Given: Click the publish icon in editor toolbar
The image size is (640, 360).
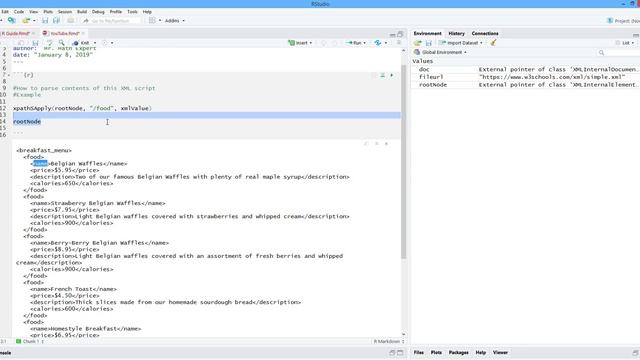Looking at the screenshot, I should (x=378, y=43).
